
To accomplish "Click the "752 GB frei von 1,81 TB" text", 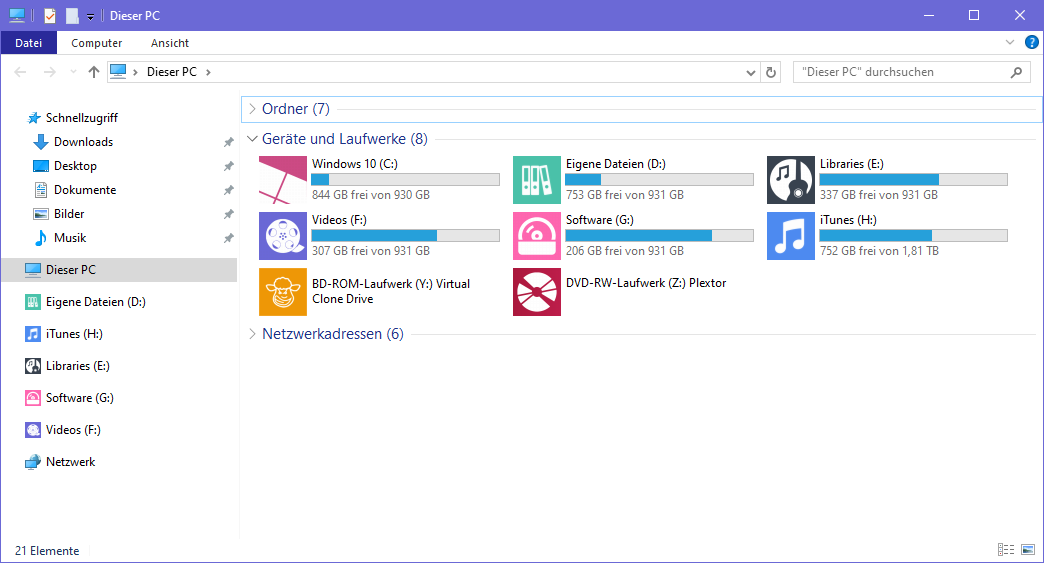I will (879, 251).
